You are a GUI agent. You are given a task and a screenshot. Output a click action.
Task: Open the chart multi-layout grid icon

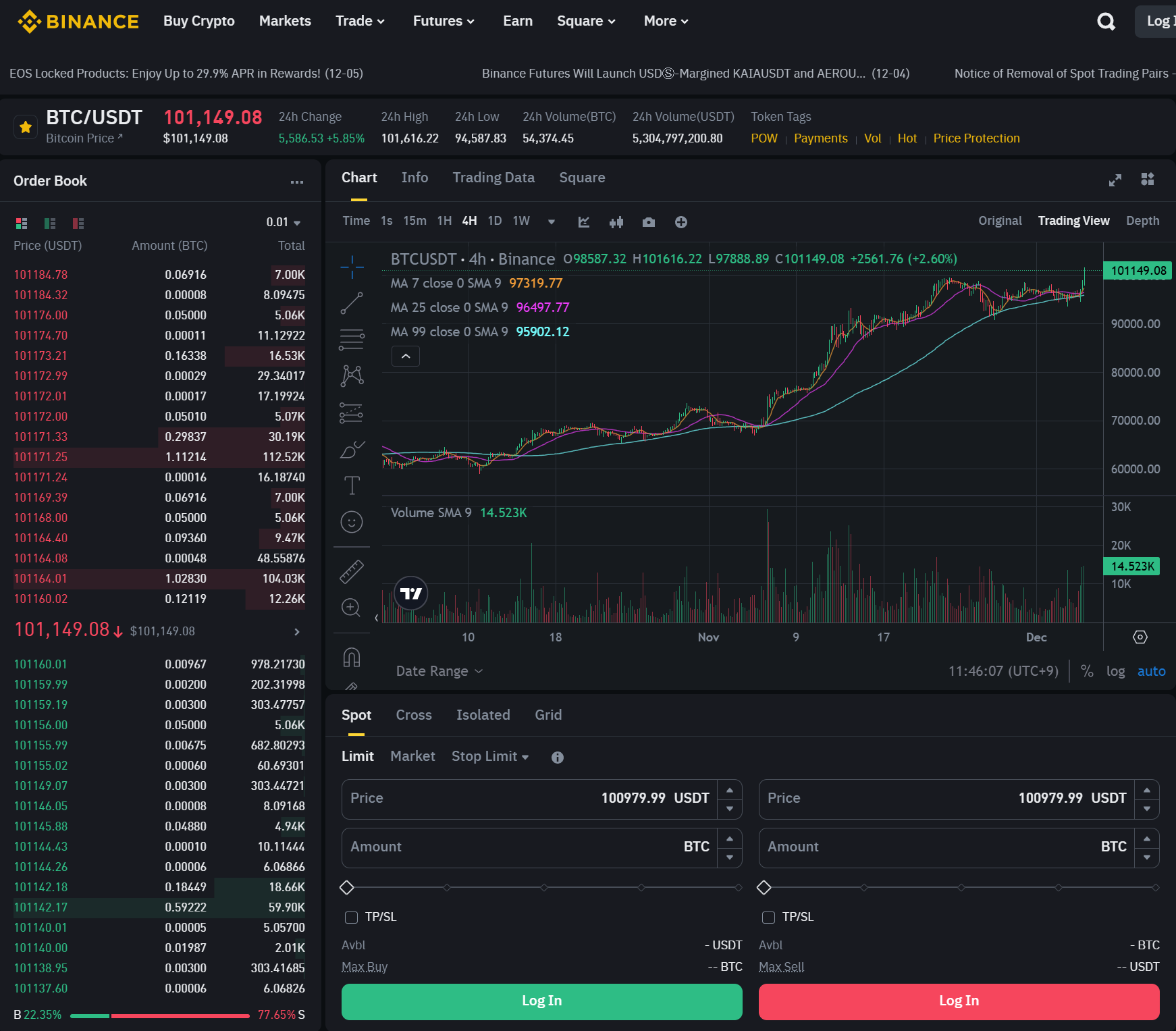pos(1148,179)
